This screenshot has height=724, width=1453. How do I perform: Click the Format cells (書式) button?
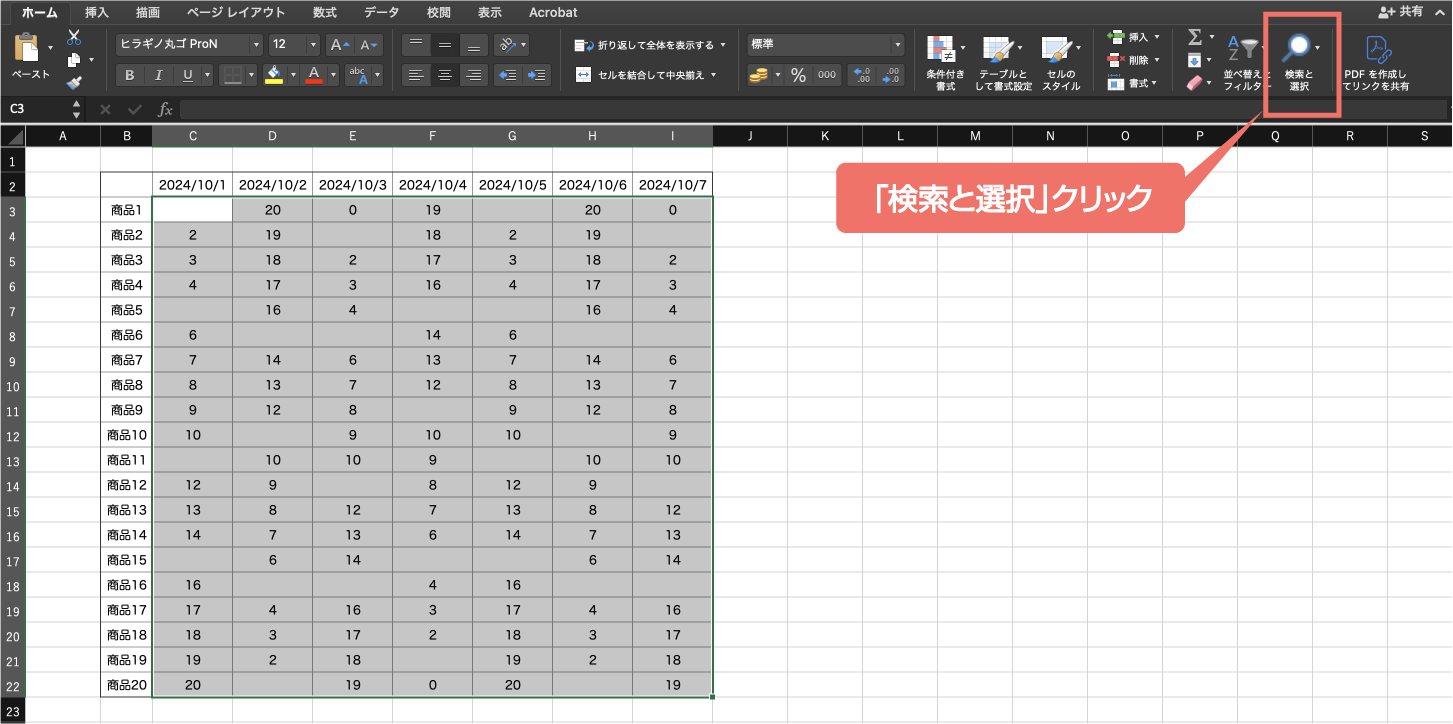[x=1133, y=84]
